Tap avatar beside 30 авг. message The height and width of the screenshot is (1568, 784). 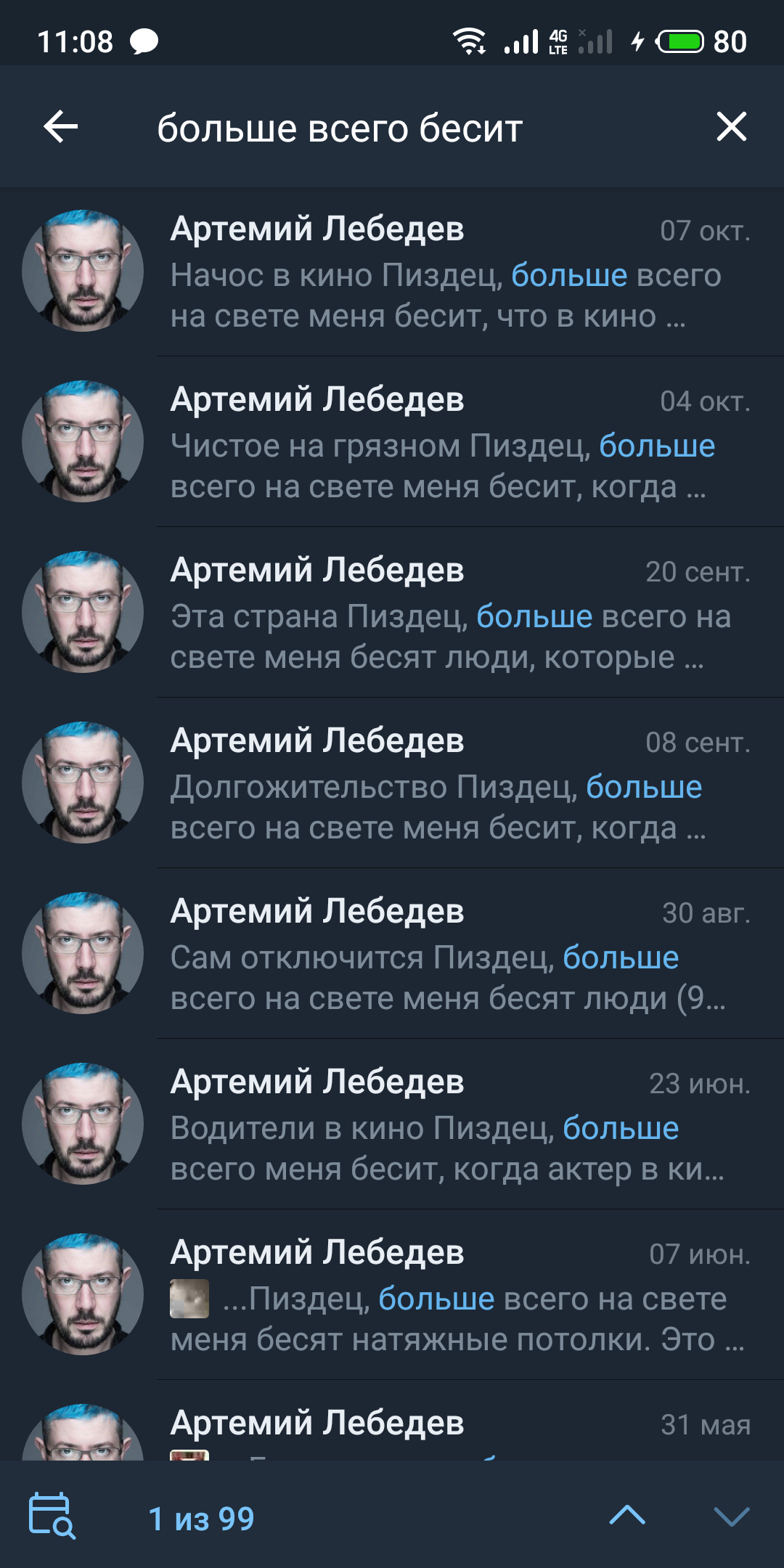pyautogui.click(x=83, y=954)
